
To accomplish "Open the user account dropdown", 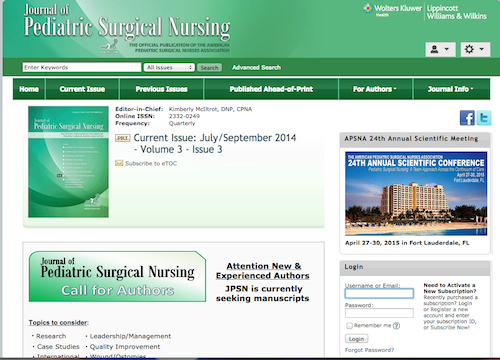I will (440, 49).
